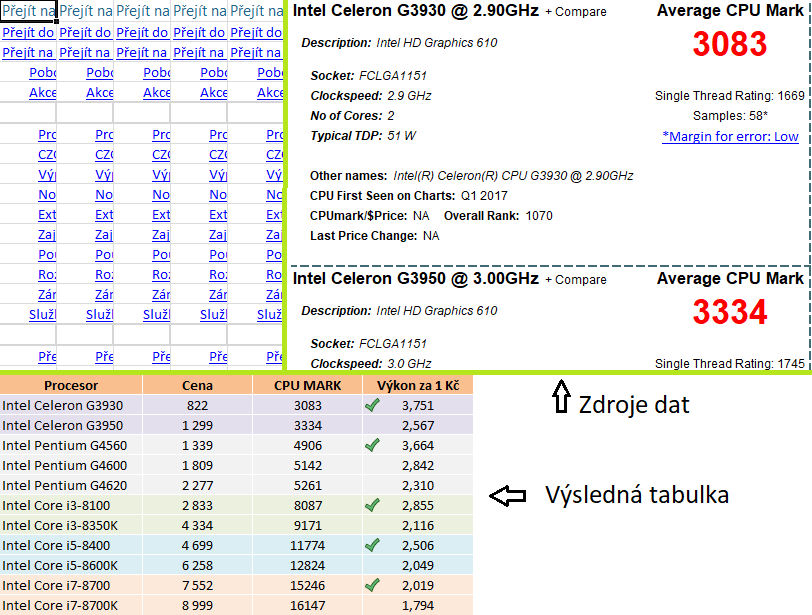812x615 pixels.
Task: Open + Compare next to Celeron G3930 title
Action: point(575,12)
